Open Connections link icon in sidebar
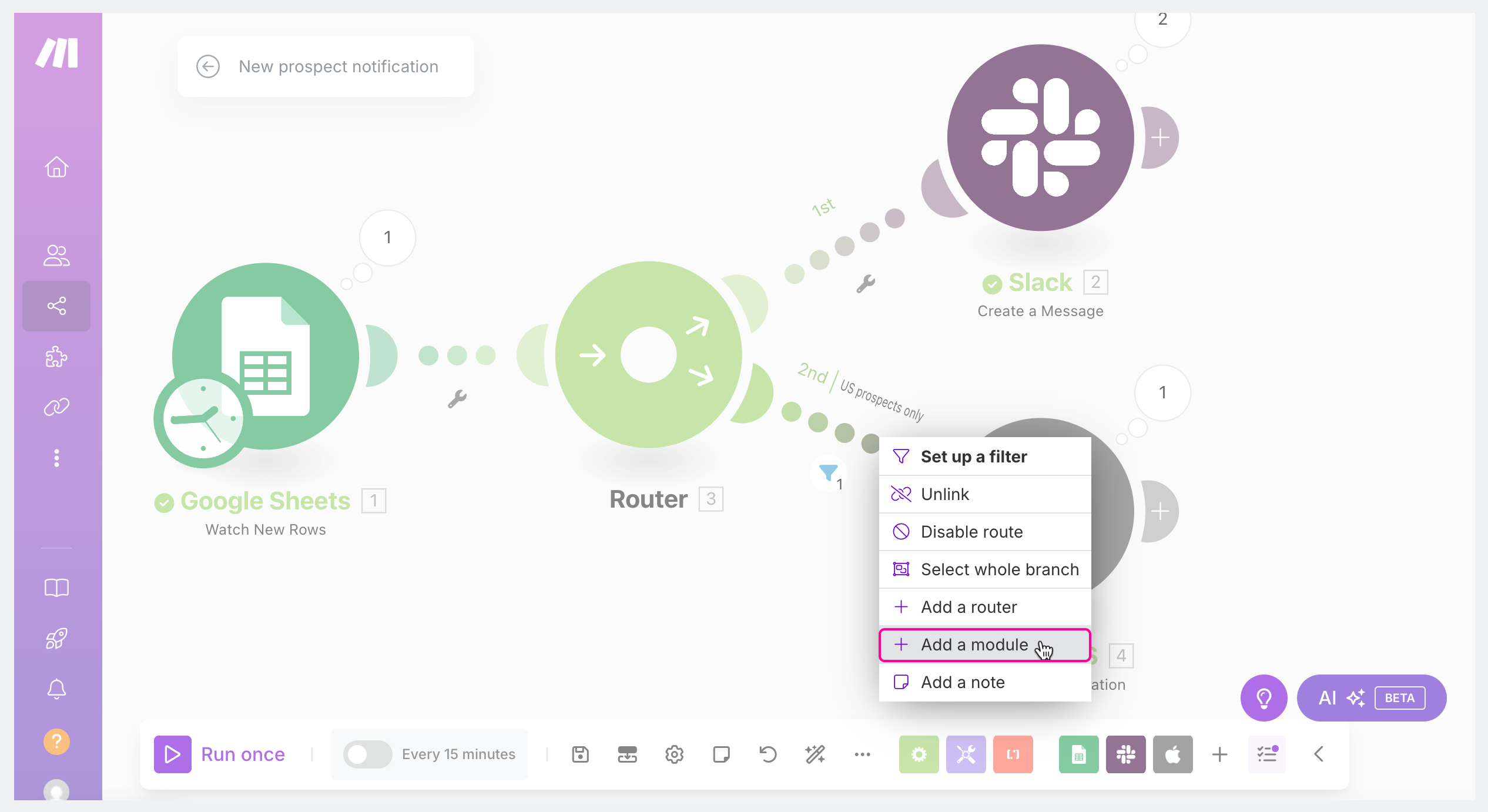The width and height of the screenshot is (1488, 812). coord(56,407)
